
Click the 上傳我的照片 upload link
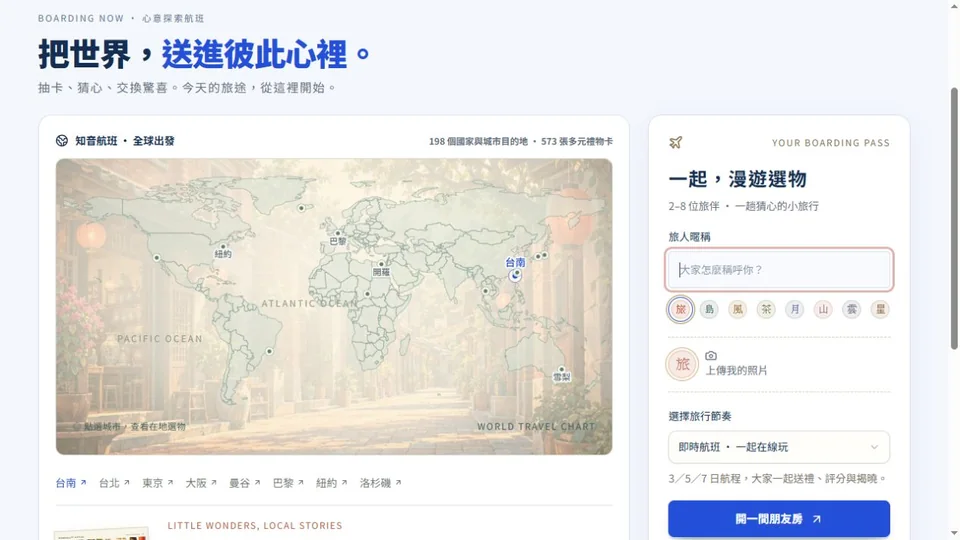736,370
